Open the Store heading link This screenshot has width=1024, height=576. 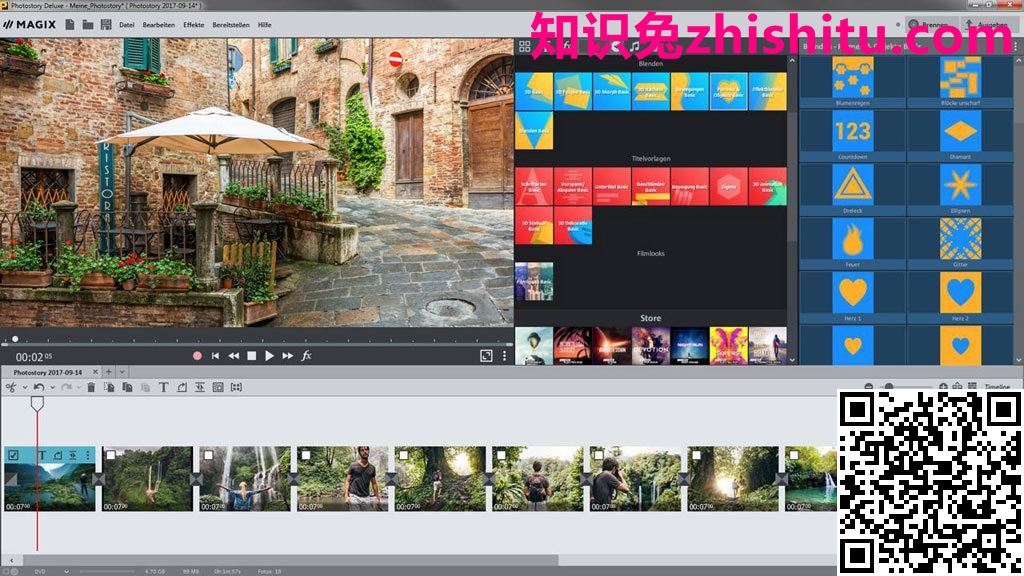point(650,318)
